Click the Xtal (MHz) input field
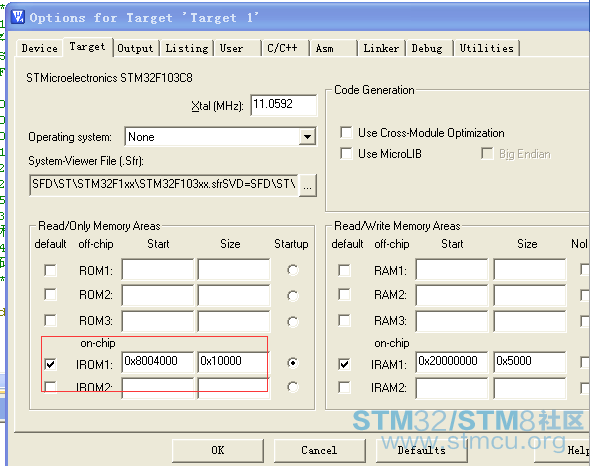Viewport: 590px width, 466px height. pos(284,105)
